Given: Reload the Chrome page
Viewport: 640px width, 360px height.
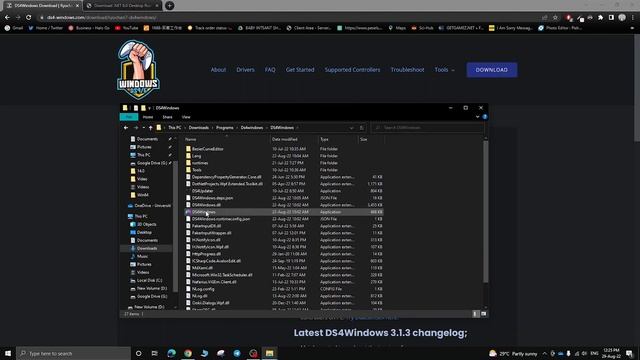Looking at the screenshot, I should 29,18.
